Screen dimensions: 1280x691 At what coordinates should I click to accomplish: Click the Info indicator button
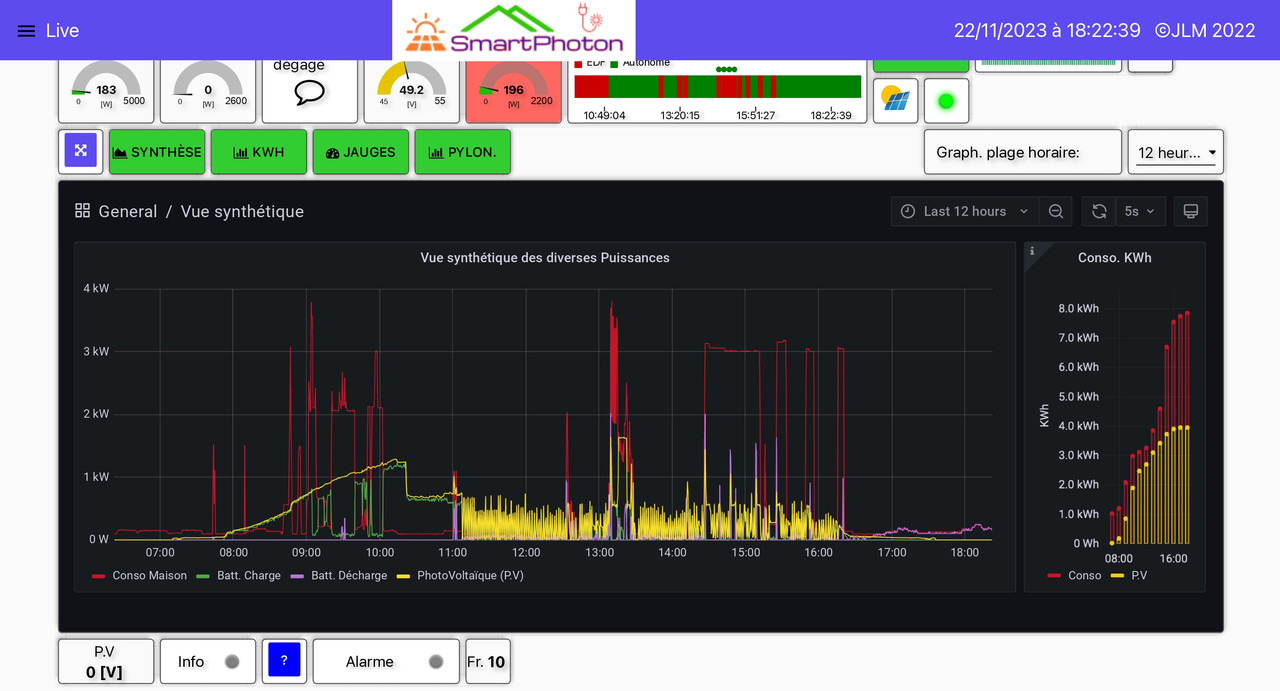click(208, 661)
